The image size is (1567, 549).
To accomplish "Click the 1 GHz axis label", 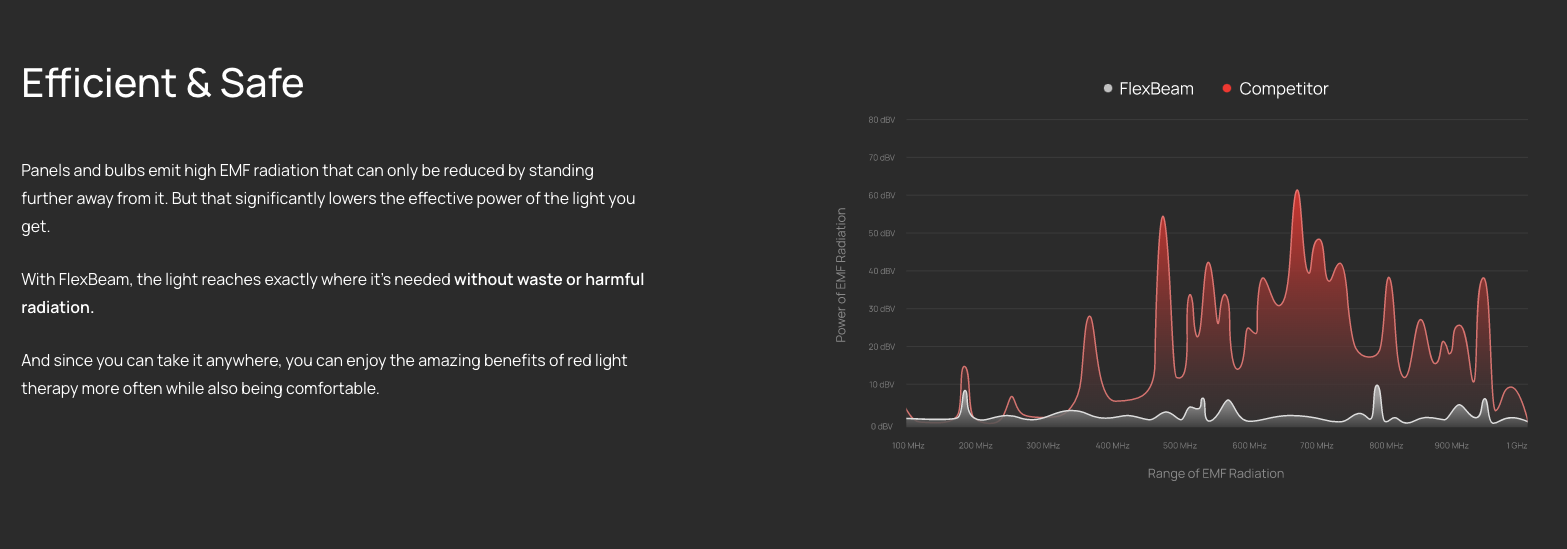I will [1518, 446].
